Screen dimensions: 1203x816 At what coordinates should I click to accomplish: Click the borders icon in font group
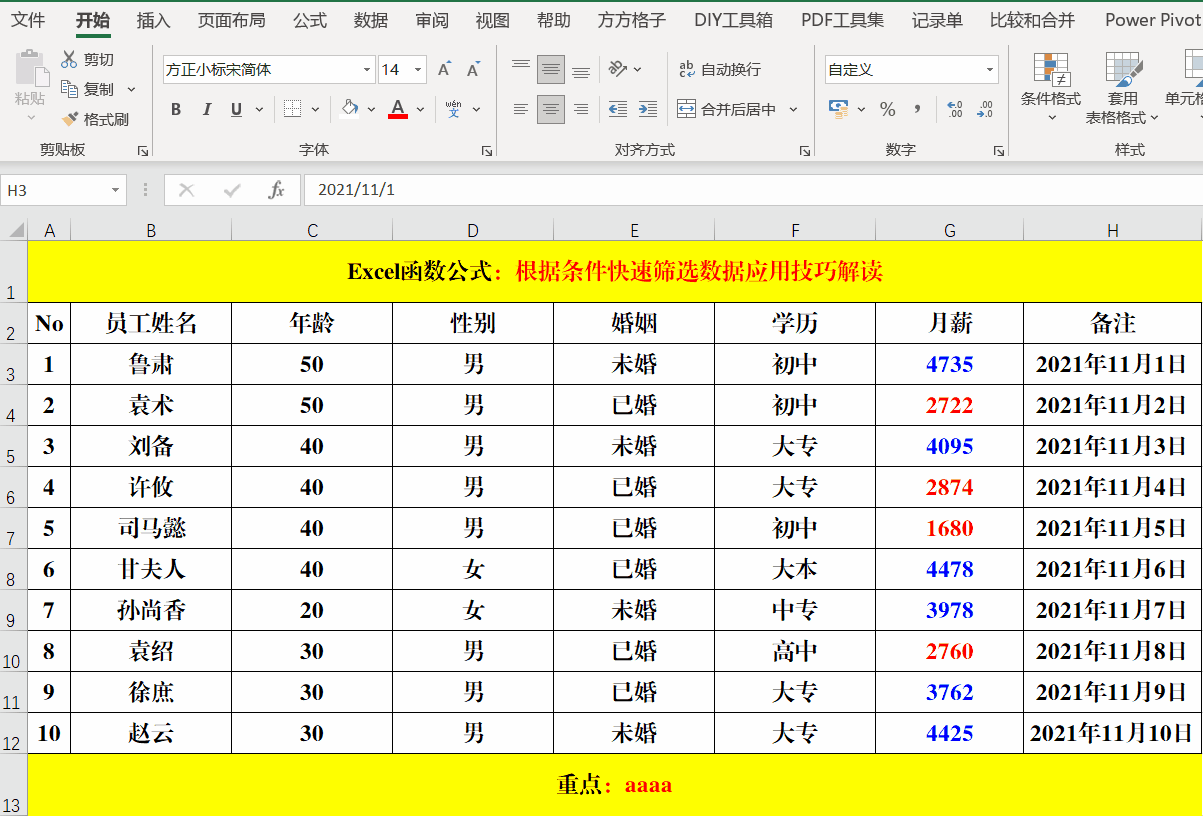point(292,109)
